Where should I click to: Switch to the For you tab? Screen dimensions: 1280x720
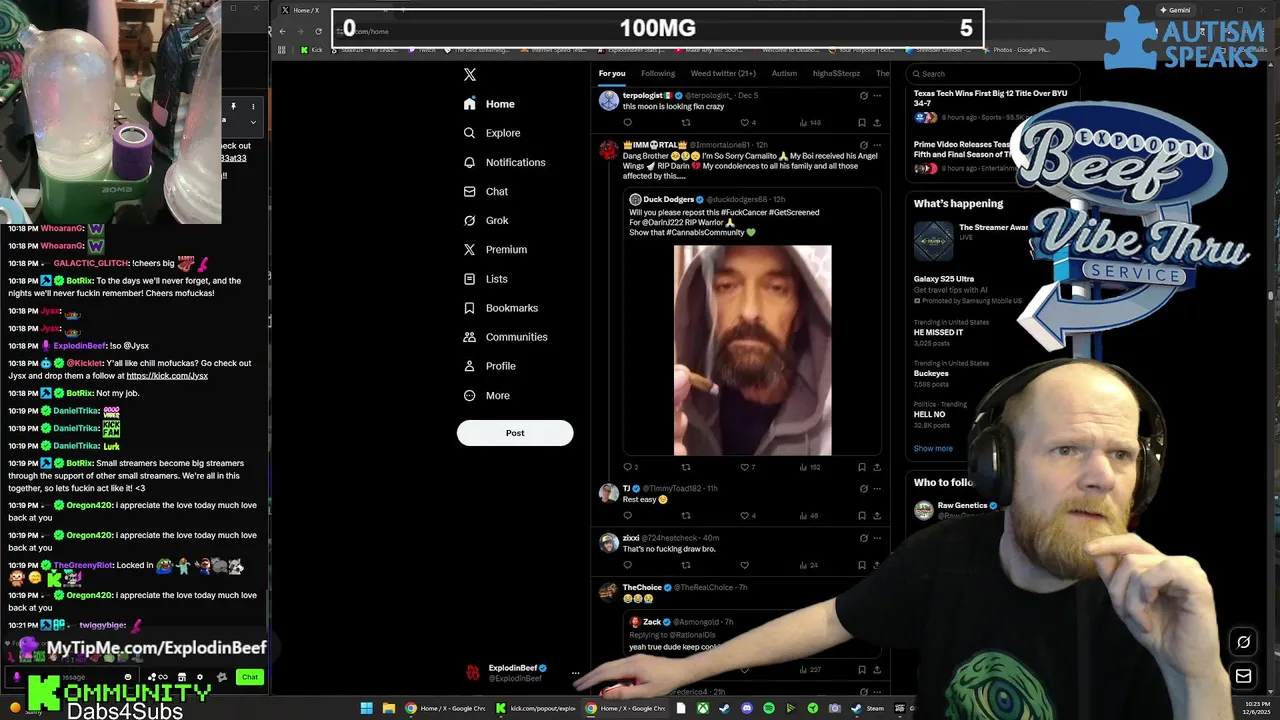(x=612, y=73)
